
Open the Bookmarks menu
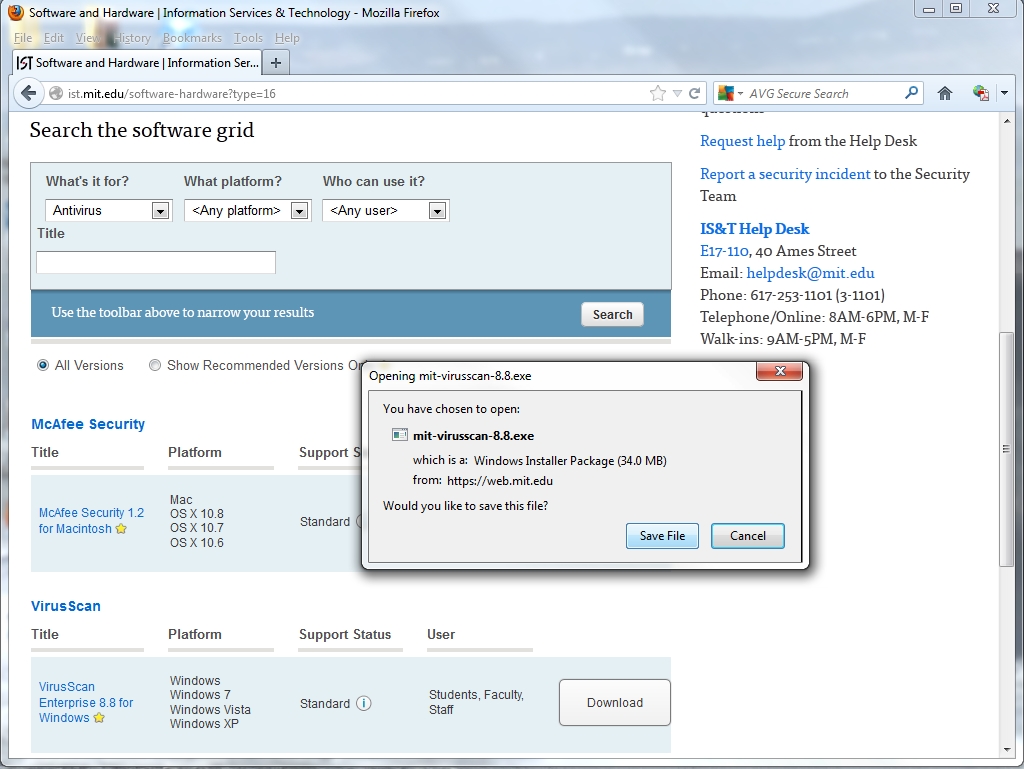(x=192, y=38)
